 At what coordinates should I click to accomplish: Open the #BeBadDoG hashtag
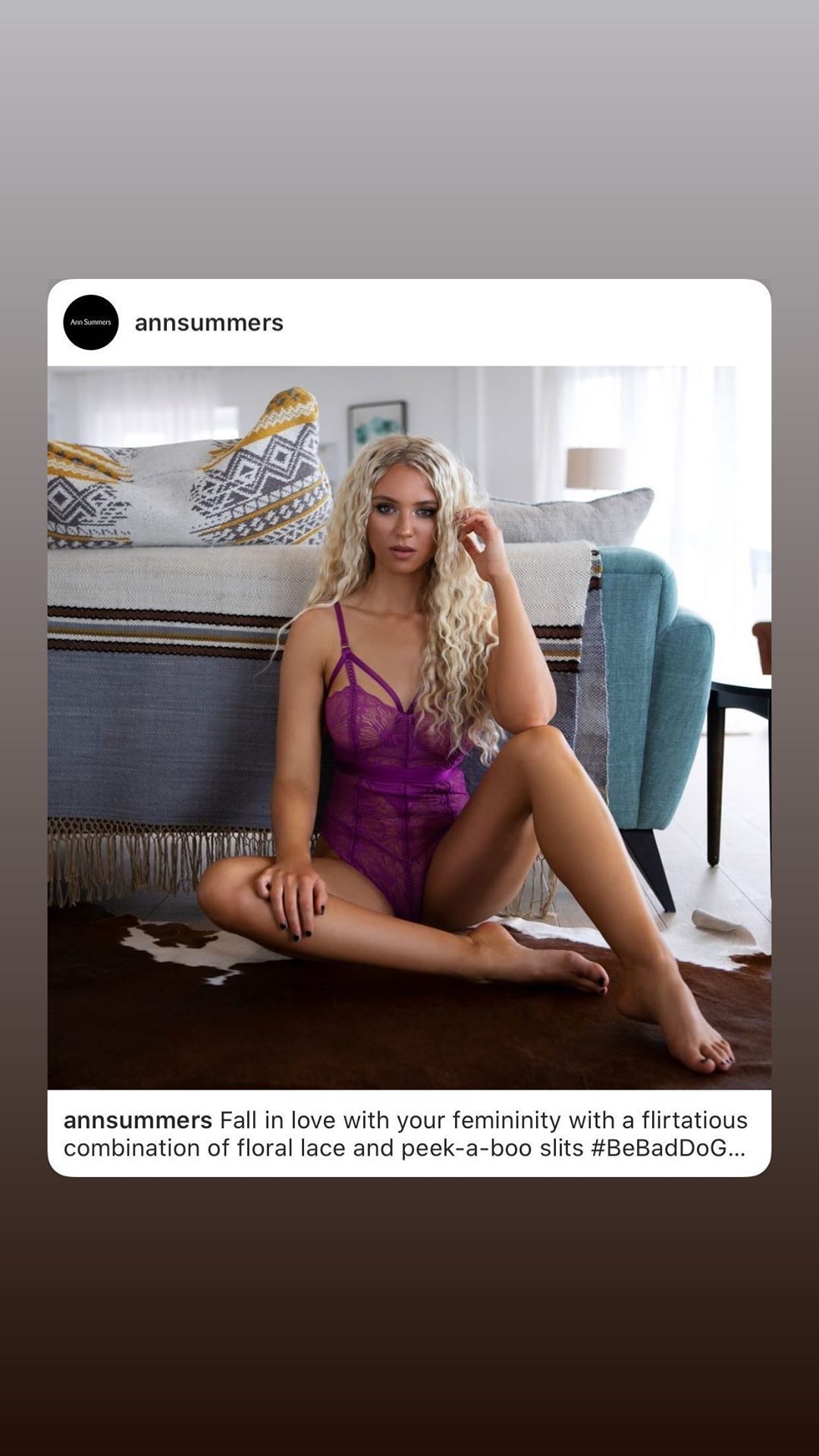658,1148
